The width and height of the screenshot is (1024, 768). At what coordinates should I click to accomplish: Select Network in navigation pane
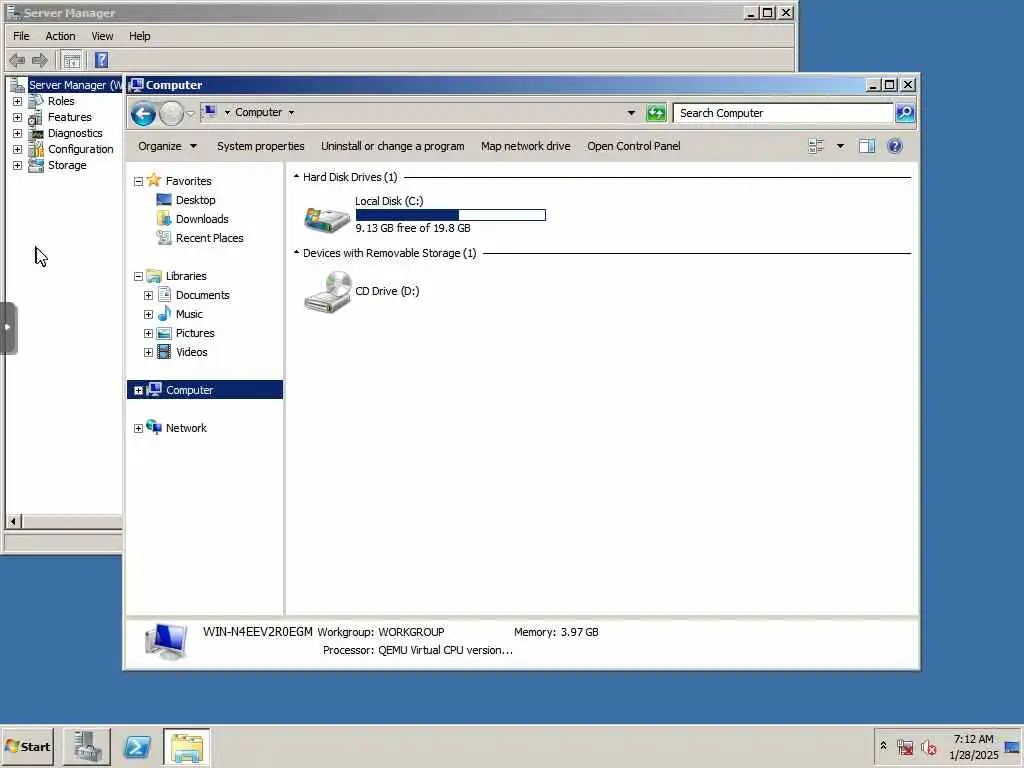pyautogui.click(x=185, y=428)
